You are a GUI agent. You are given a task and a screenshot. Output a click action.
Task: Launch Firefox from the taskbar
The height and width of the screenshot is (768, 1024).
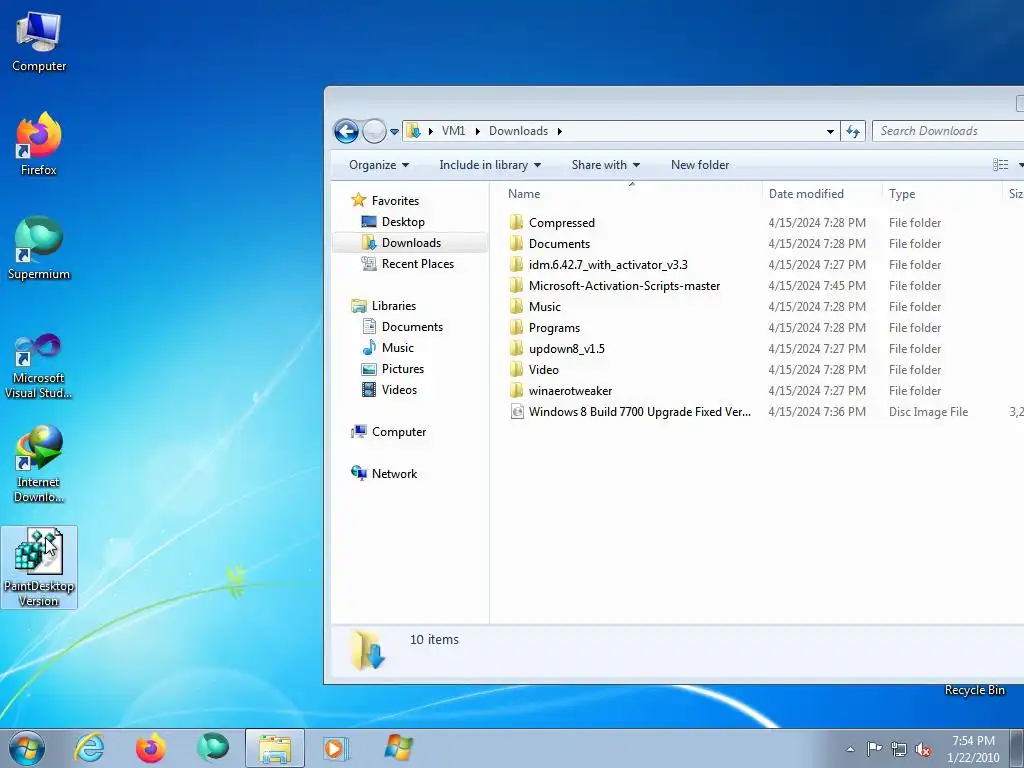coord(151,748)
